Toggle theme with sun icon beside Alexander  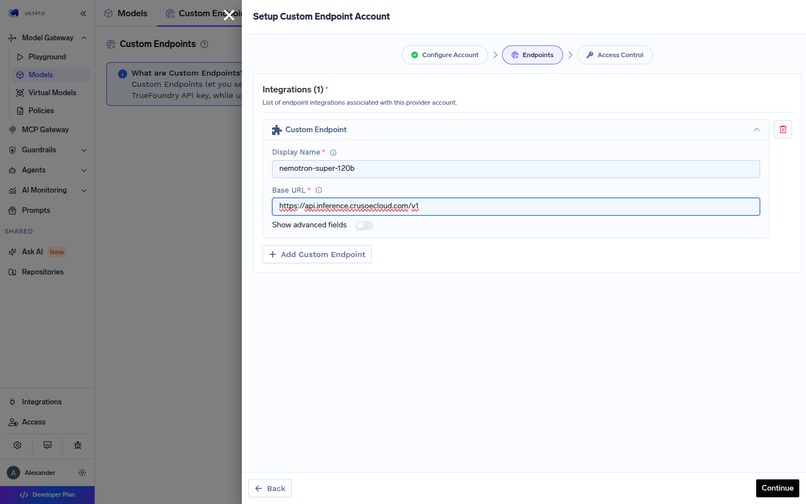(x=82, y=473)
